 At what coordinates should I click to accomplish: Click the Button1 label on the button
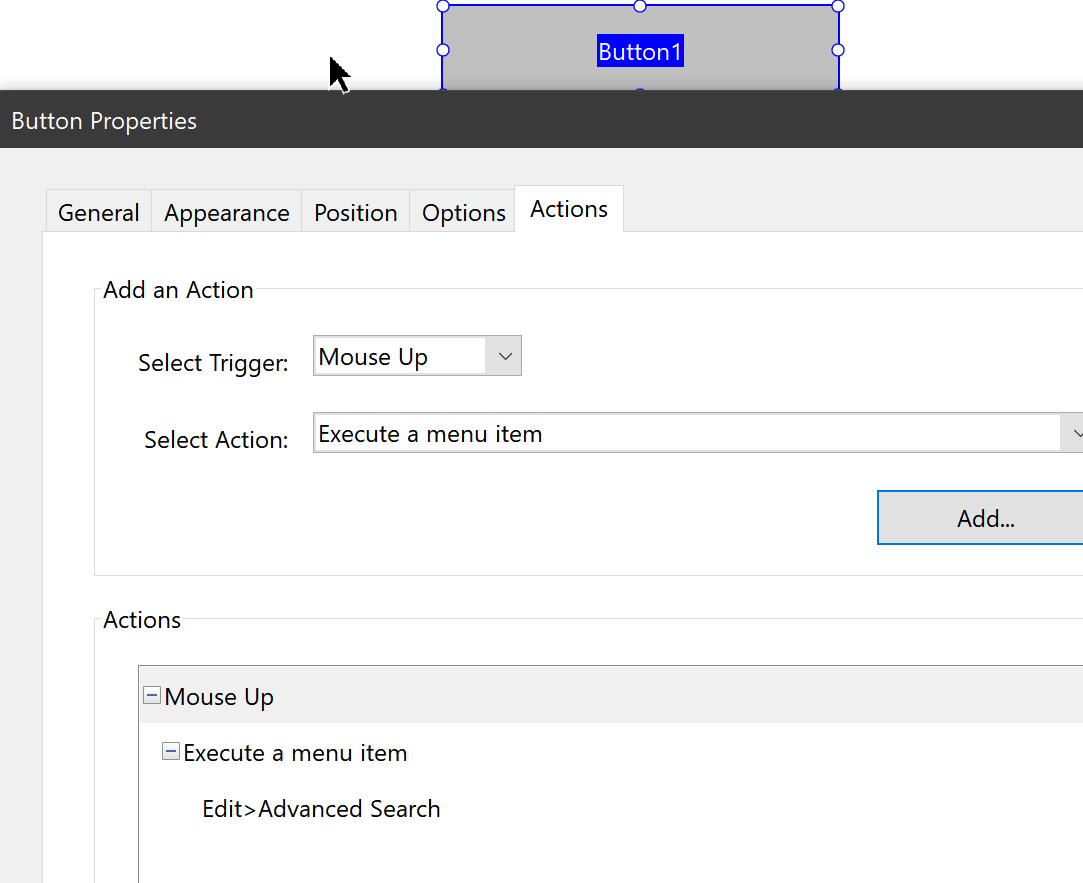pyautogui.click(x=639, y=51)
